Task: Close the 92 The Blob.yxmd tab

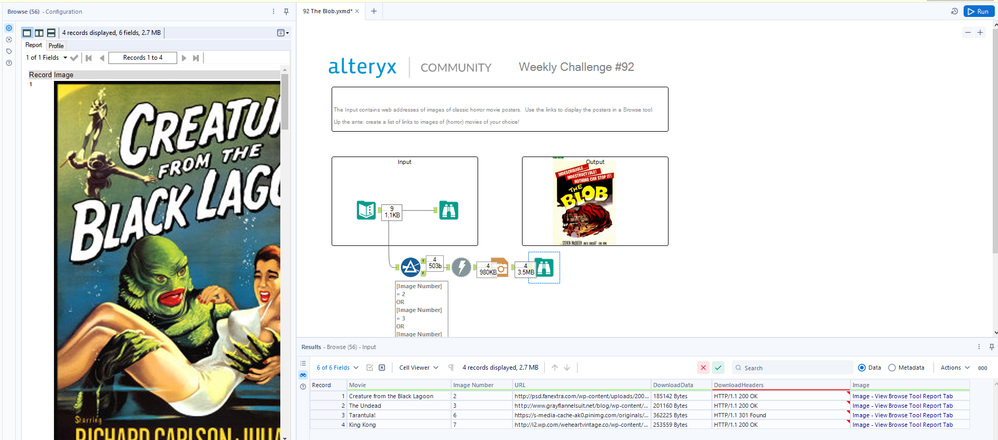Action: (x=357, y=11)
